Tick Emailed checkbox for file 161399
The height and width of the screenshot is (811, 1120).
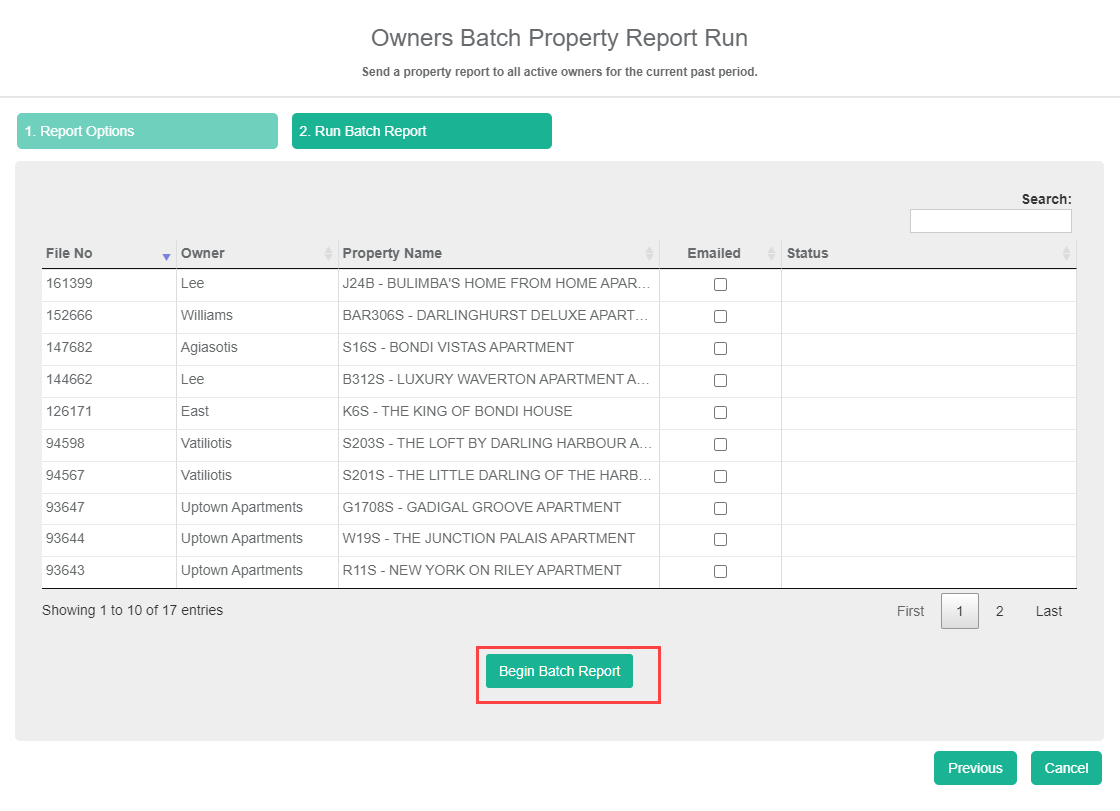click(x=720, y=285)
